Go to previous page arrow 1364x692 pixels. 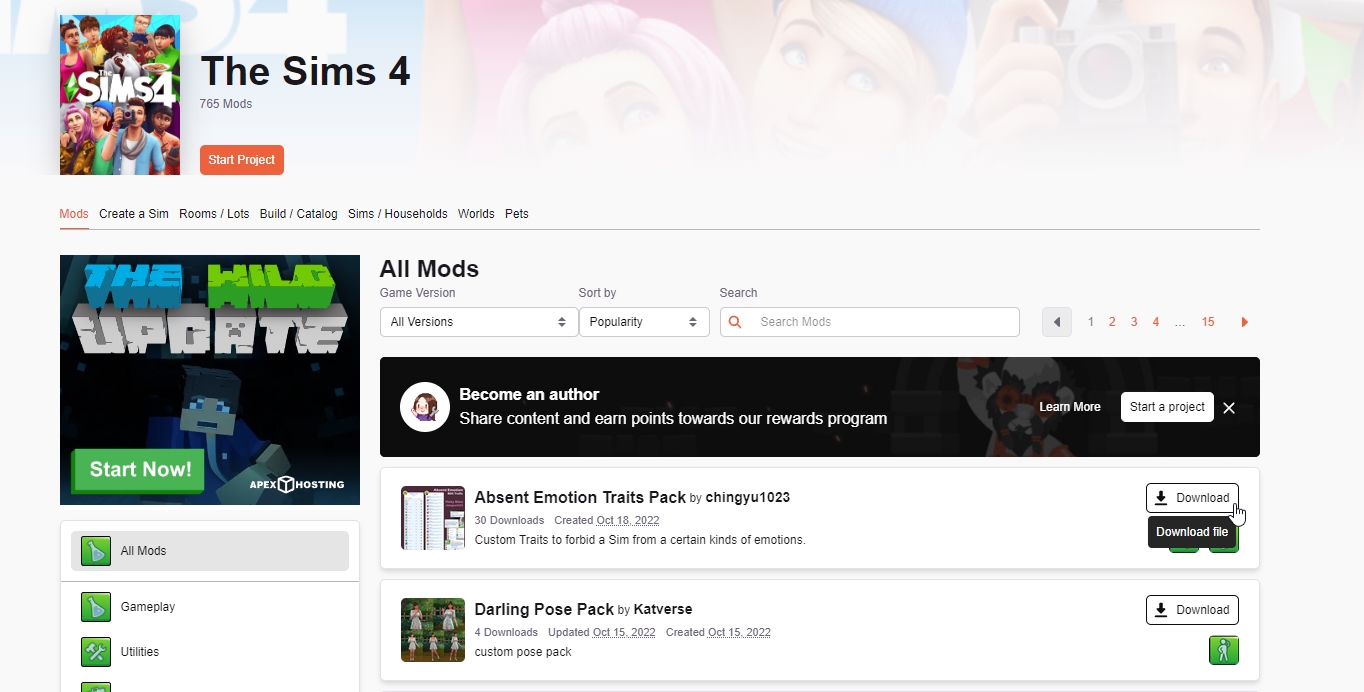1057,322
